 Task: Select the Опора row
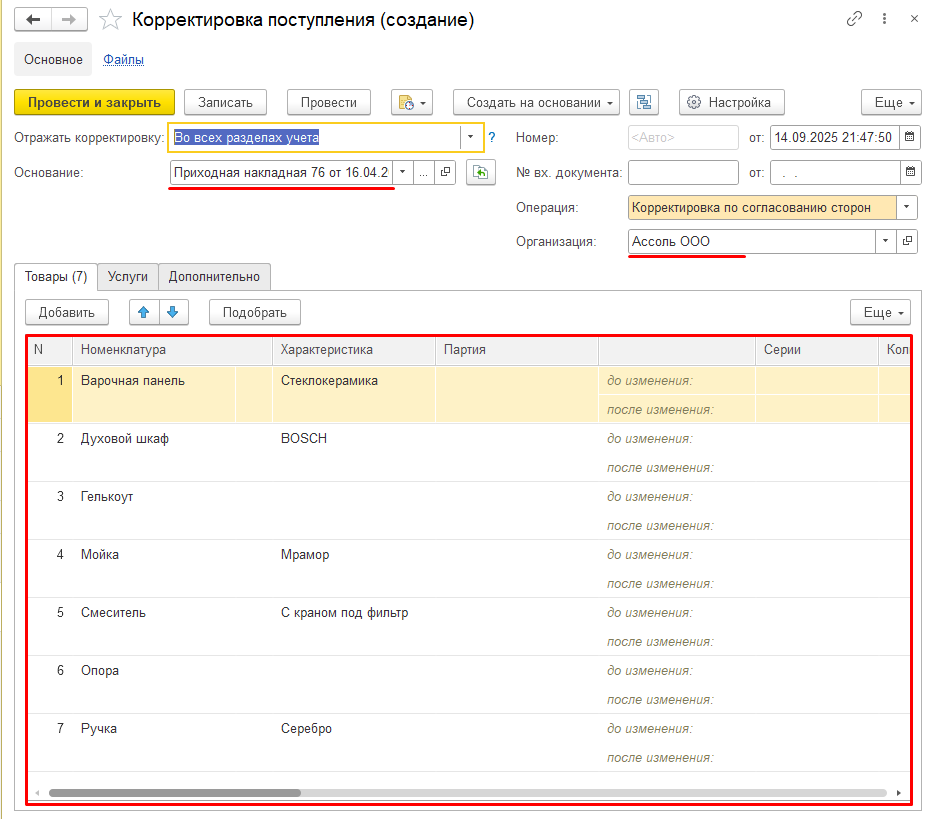[x=469, y=684]
